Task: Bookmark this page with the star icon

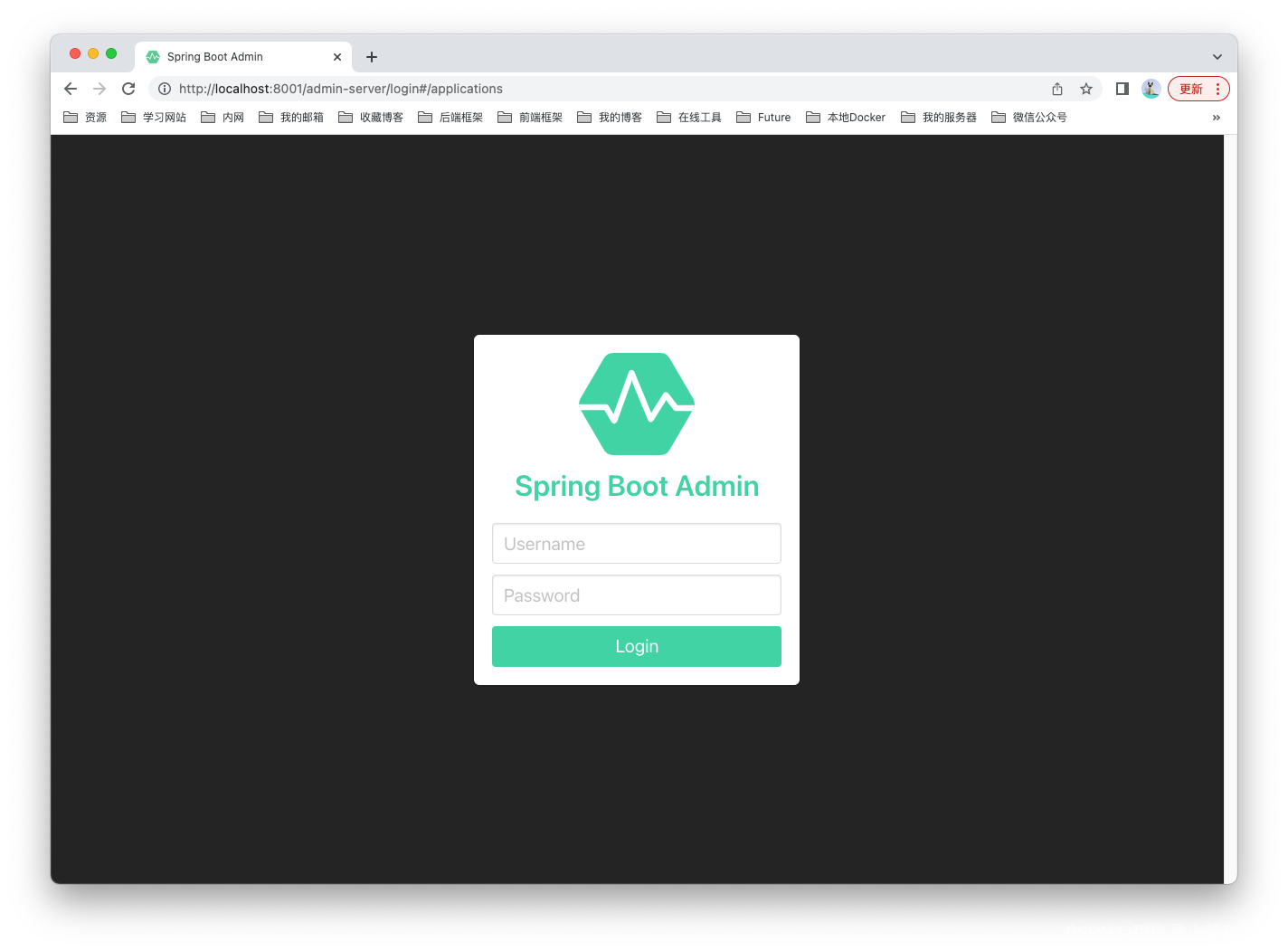Action: click(x=1086, y=89)
